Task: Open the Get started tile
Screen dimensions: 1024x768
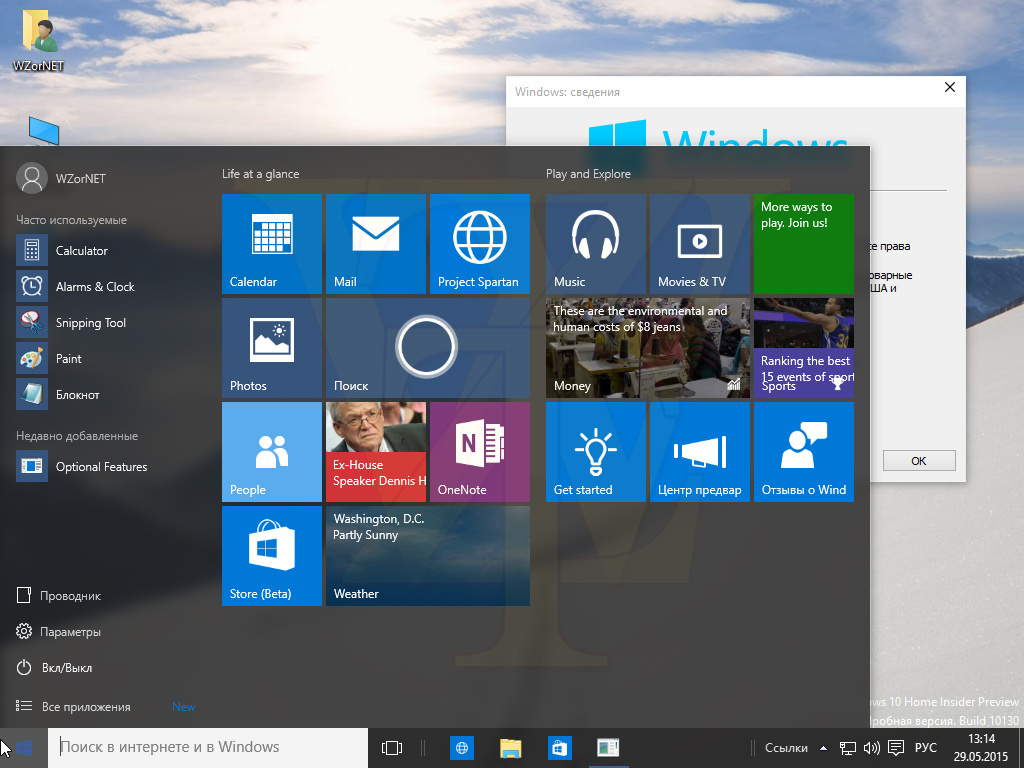Action: click(x=596, y=452)
